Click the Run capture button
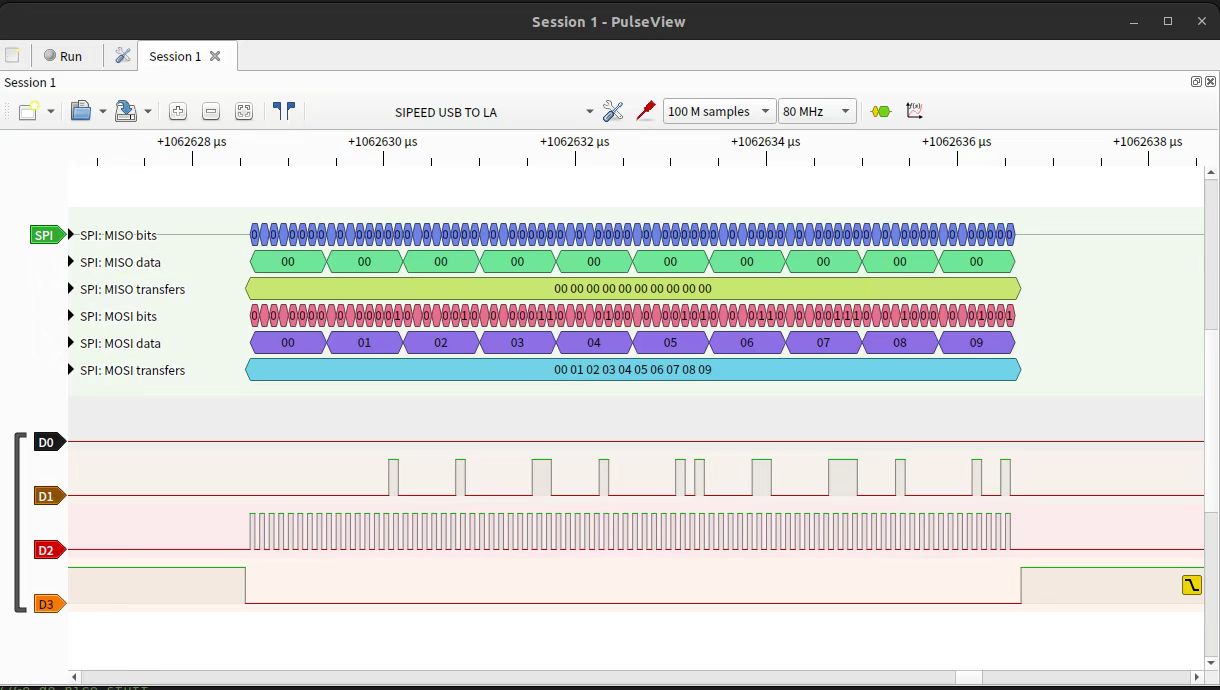The image size is (1220, 690). [63, 56]
